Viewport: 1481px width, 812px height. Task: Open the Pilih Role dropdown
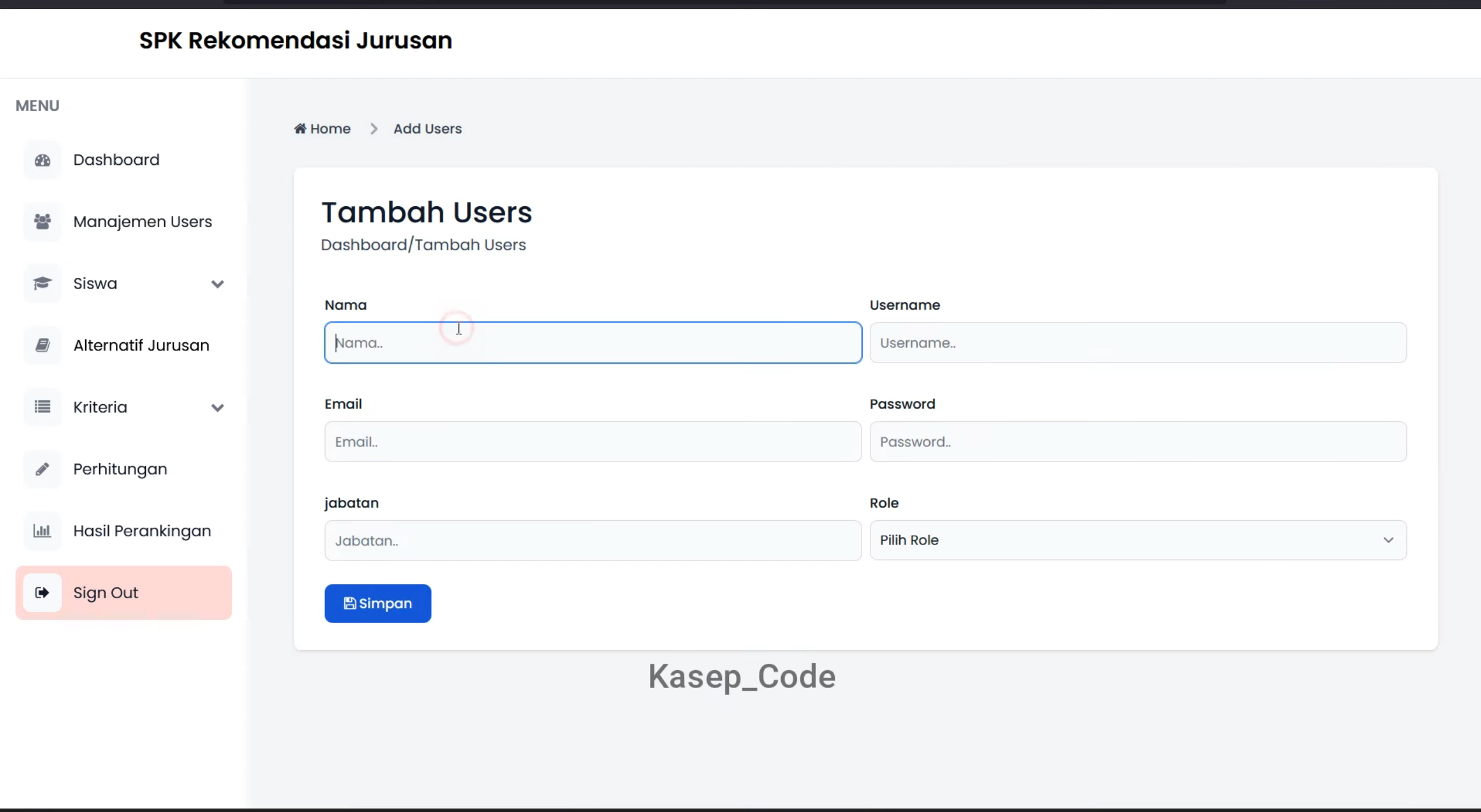click(1138, 540)
